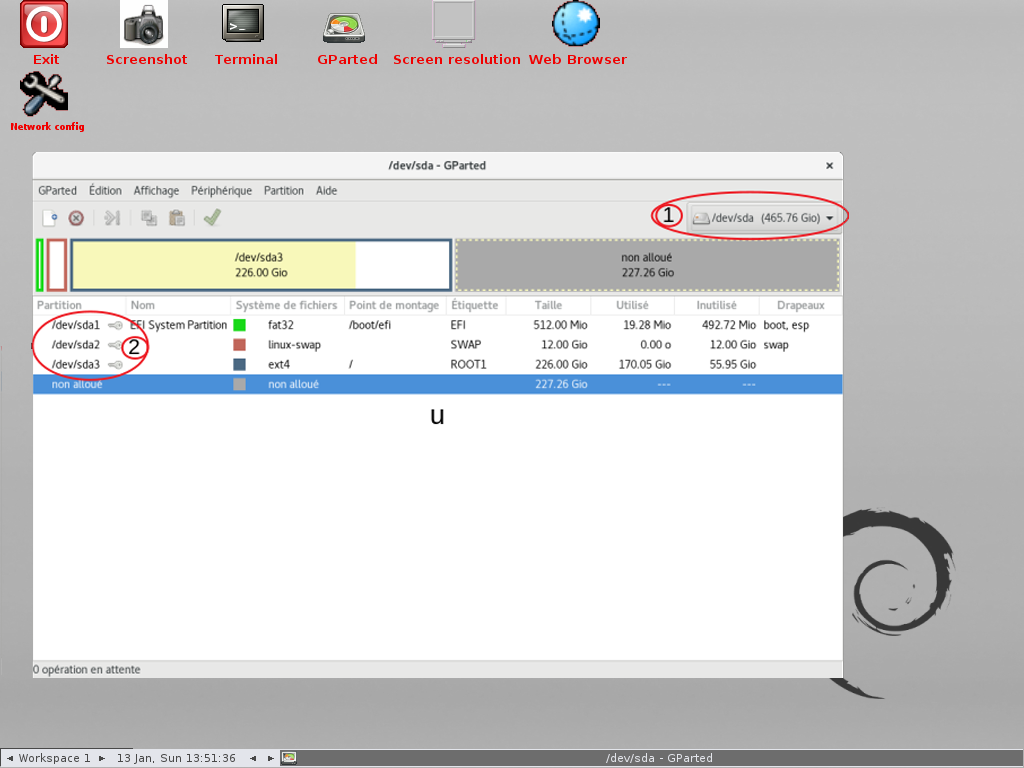
Task: Click the key icon beside /dev/sda1
Action: click(x=115, y=325)
